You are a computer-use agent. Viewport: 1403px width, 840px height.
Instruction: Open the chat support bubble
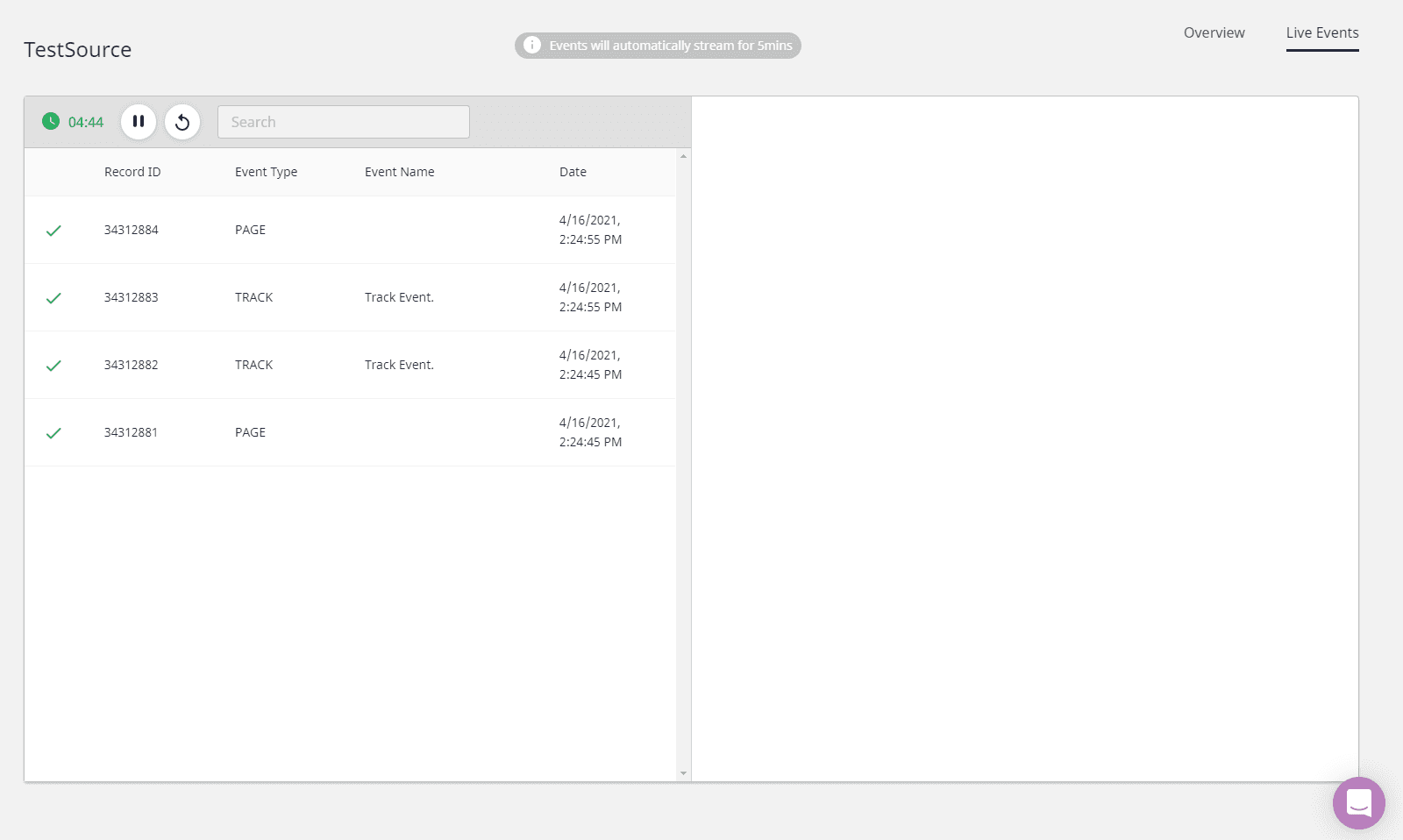tap(1358, 802)
